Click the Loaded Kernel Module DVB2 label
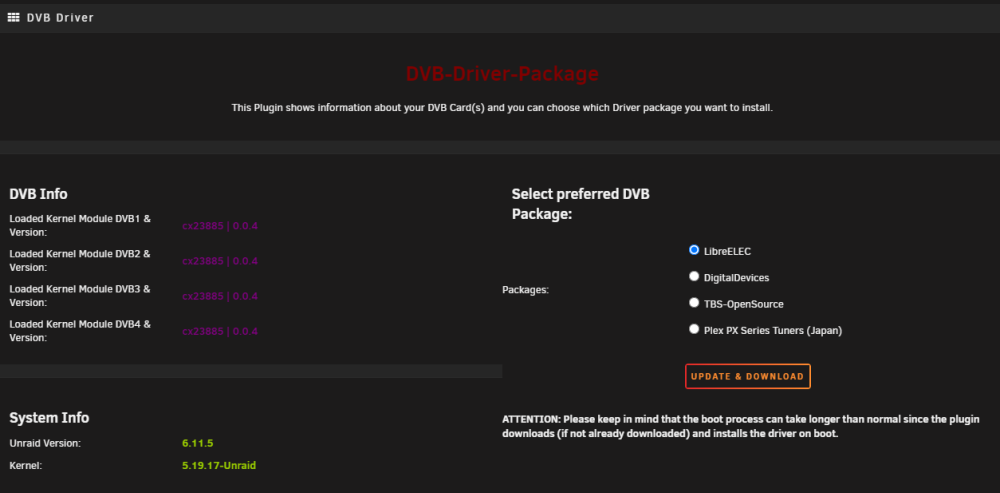Viewport: 1000px width, 493px height. (80, 261)
